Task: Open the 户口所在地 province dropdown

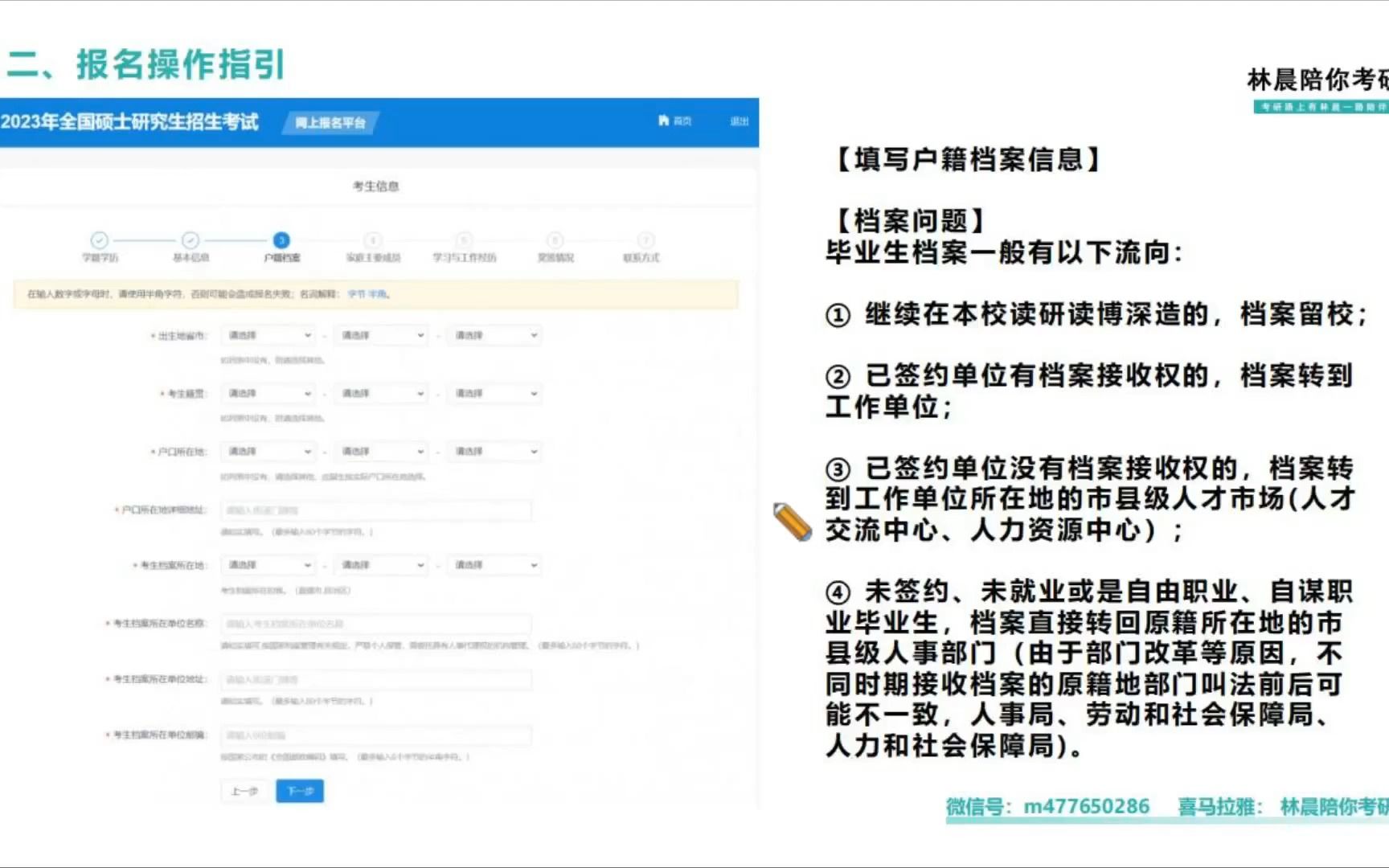Action: 268,451
